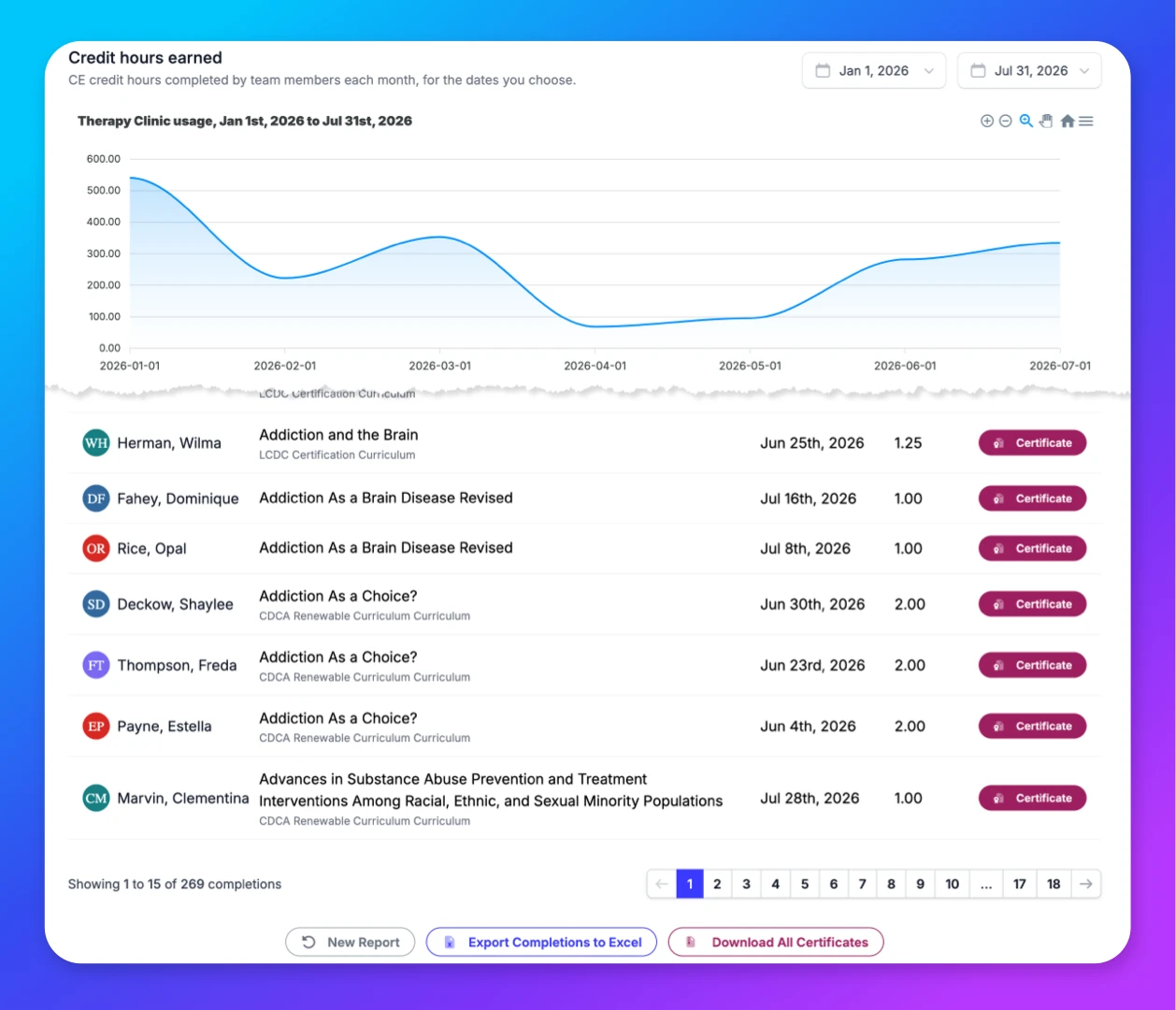
Task: Click the date Jul 28th, 2026
Action: [x=810, y=798]
